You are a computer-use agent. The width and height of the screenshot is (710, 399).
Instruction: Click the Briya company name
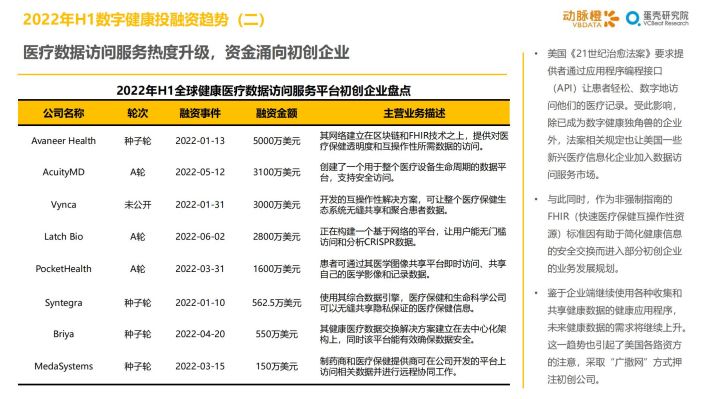(x=63, y=334)
